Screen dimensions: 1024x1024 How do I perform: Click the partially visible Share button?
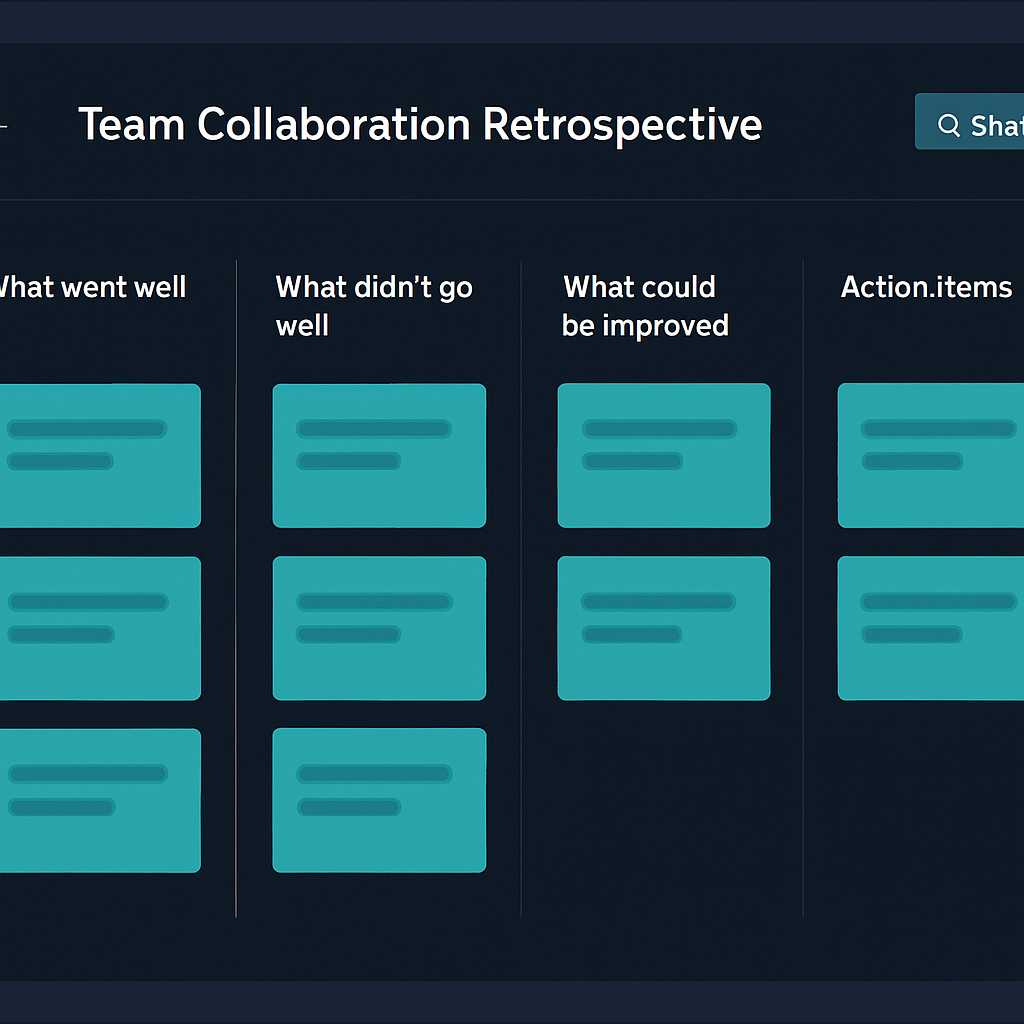point(969,121)
